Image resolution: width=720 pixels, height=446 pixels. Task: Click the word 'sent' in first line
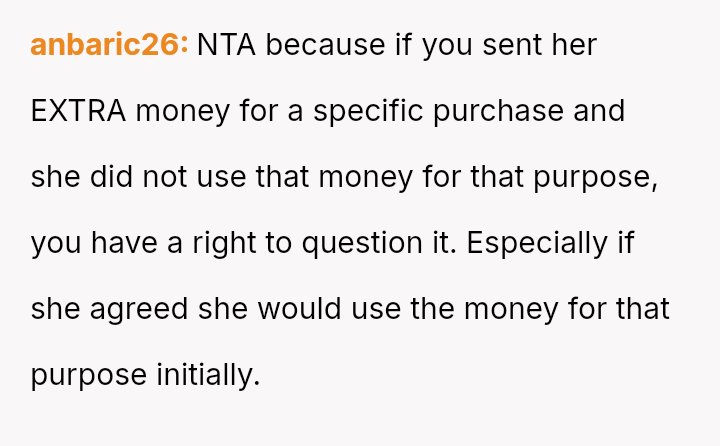(x=500, y=45)
